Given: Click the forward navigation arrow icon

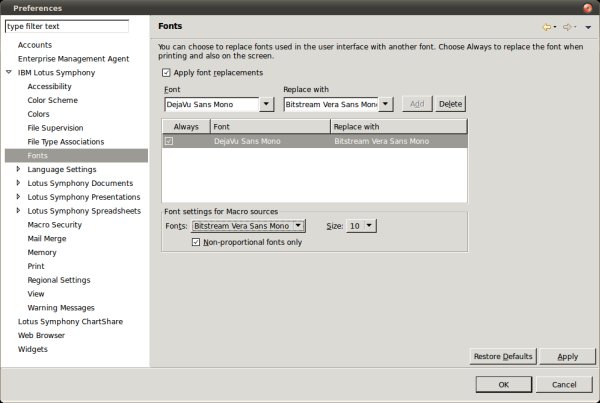Looking at the screenshot, I should pyautogui.click(x=567, y=26).
